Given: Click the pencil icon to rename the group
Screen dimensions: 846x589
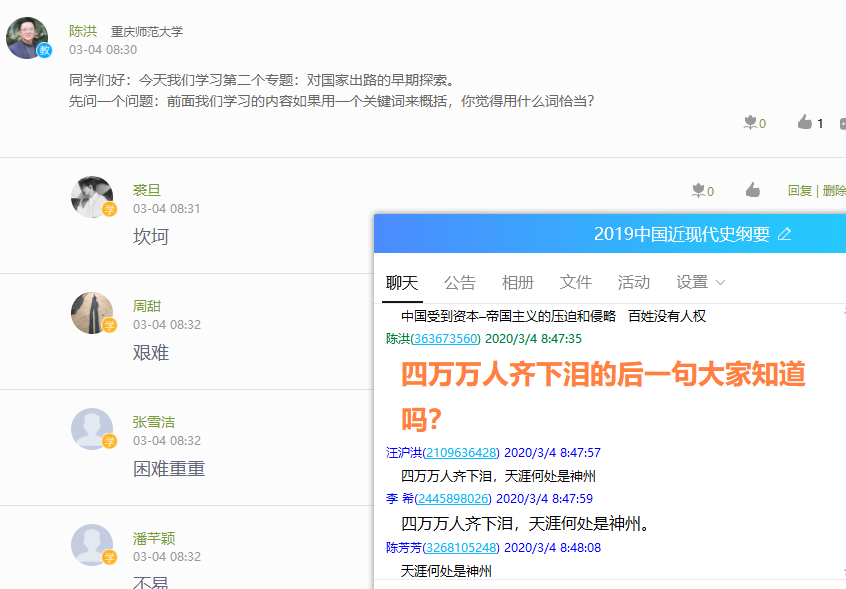Looking at the screenshot, I should point(784,234).
